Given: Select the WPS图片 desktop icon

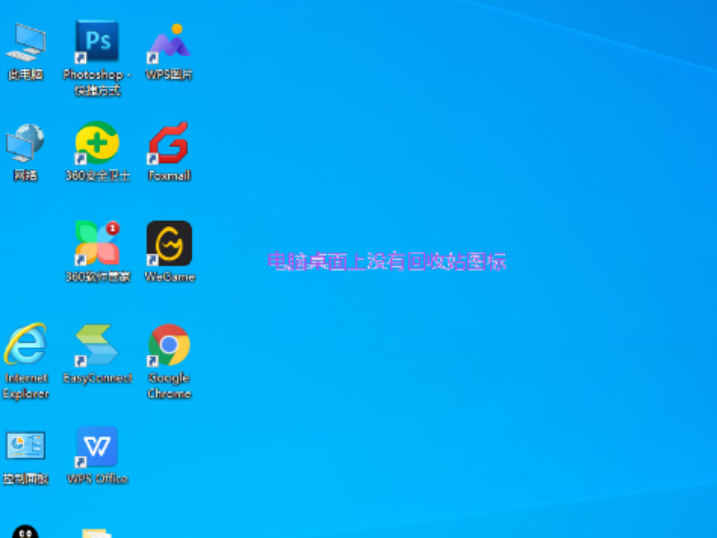Looking at the screenshot, I should point(169,43).
